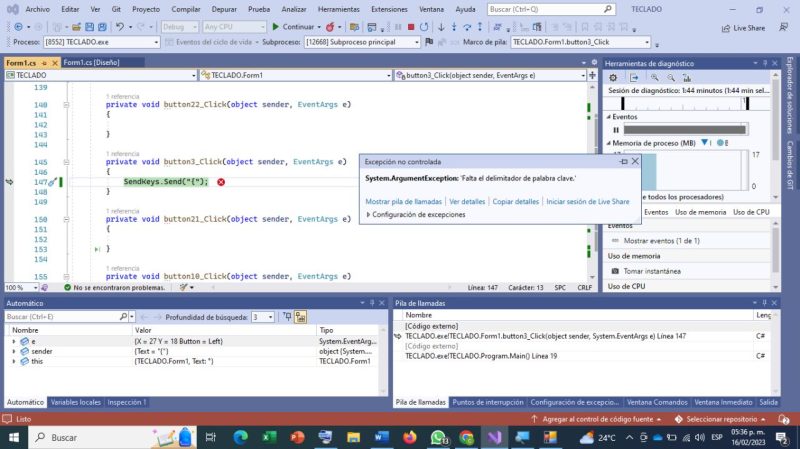
Task: Collapse the Eventos graph section
Action: (607, 117)
